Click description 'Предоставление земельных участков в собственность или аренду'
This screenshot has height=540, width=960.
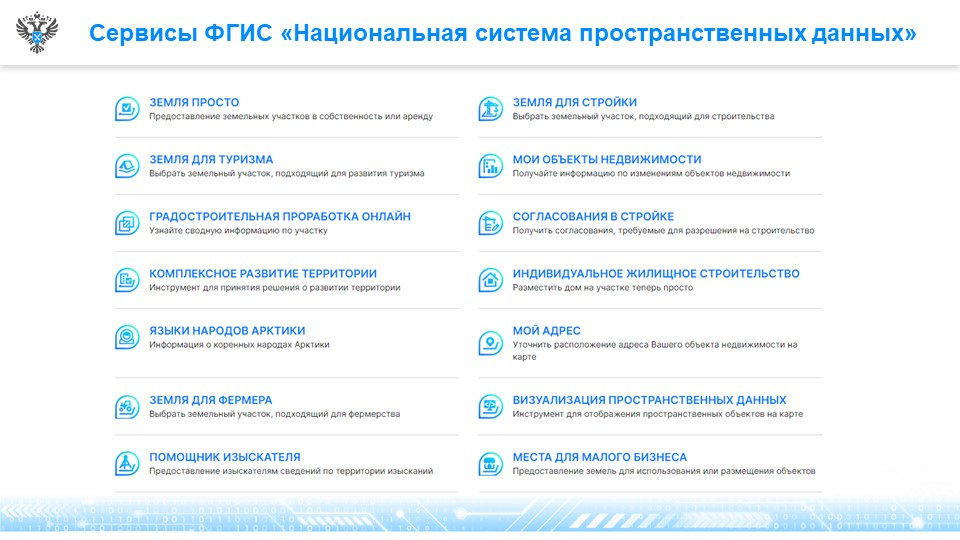pyautogui.click(x=291, y=116)
